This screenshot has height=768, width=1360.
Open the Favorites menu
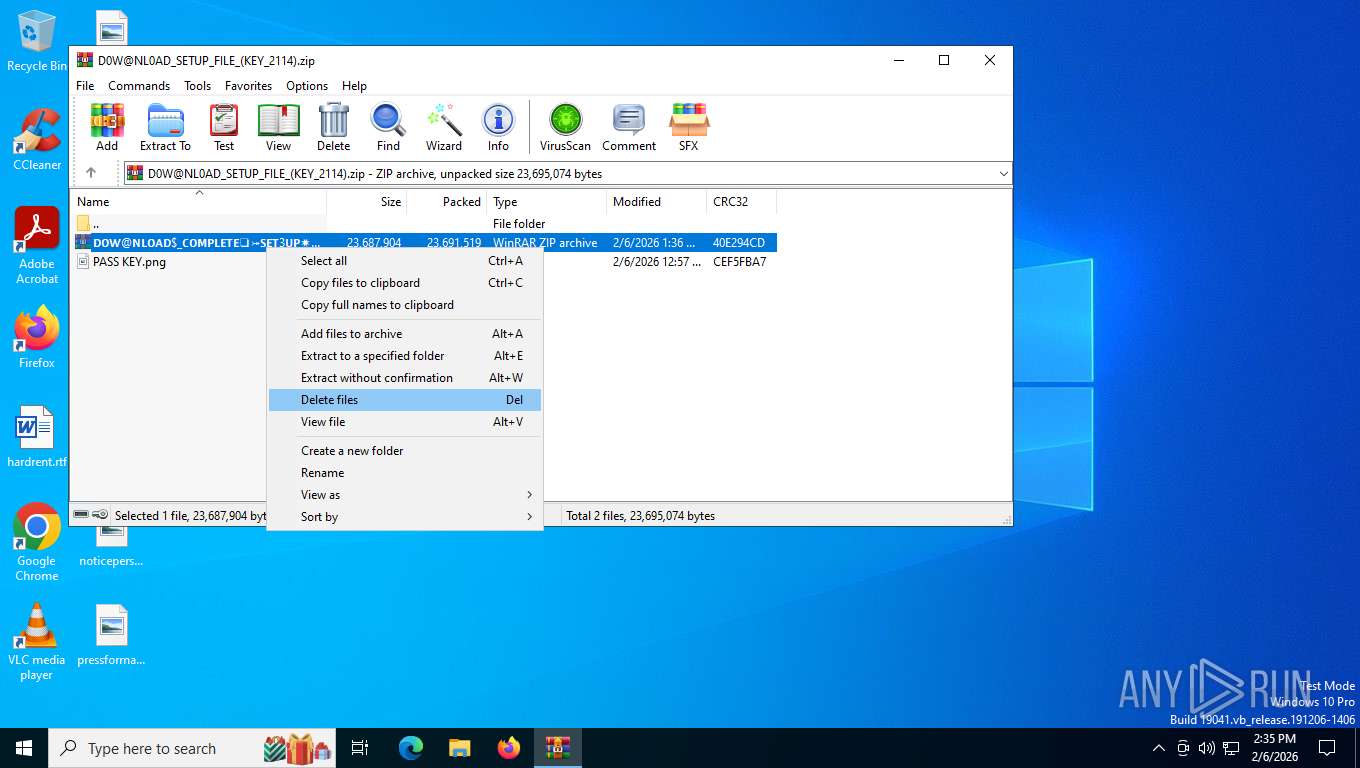(248, 86)
